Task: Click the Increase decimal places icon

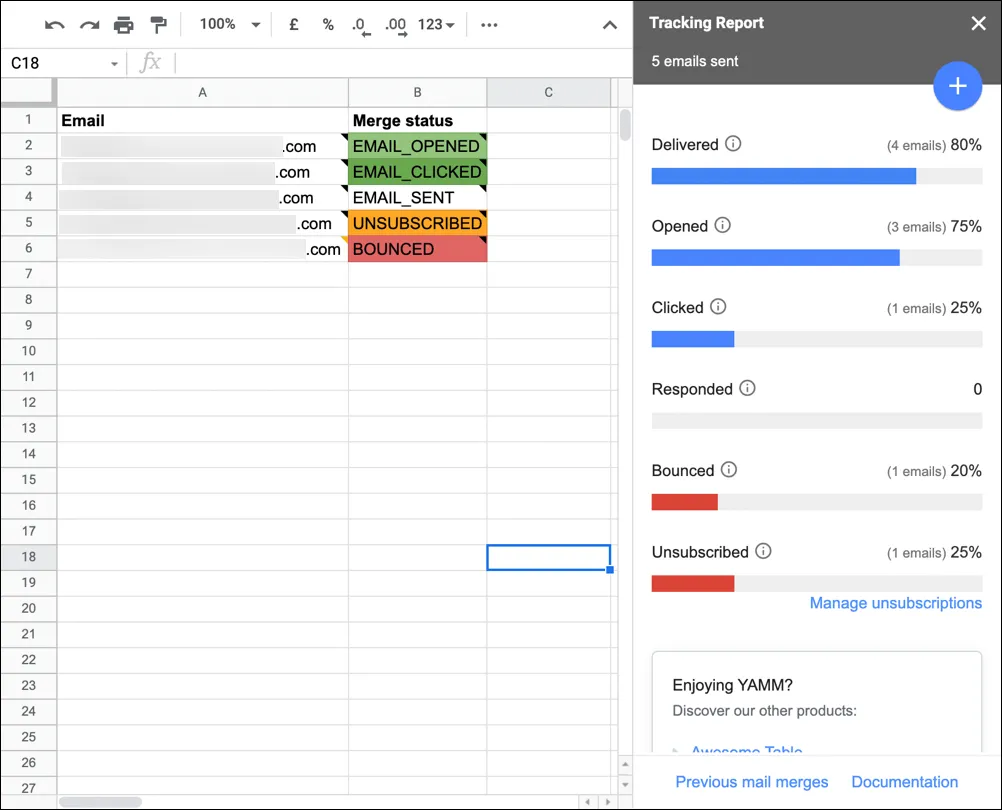Action: point(396,26)
